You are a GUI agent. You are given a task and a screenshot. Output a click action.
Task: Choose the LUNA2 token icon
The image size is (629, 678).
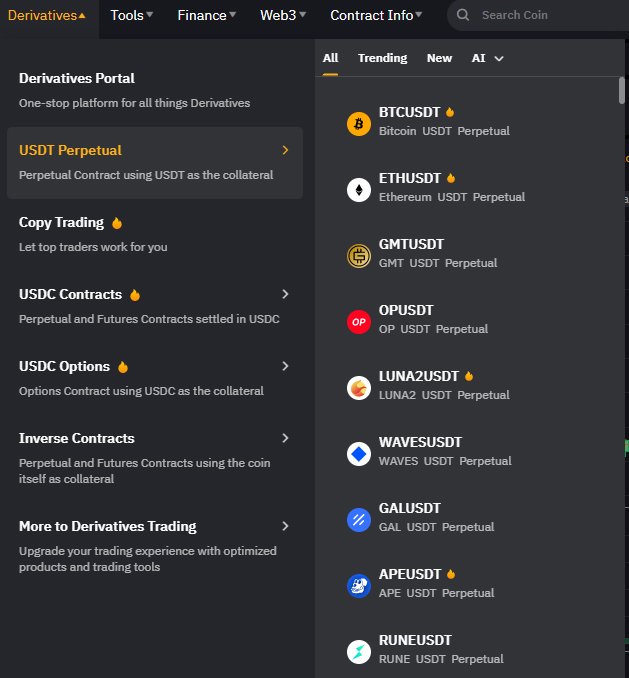pyautogui.click(x=359, y=388)
